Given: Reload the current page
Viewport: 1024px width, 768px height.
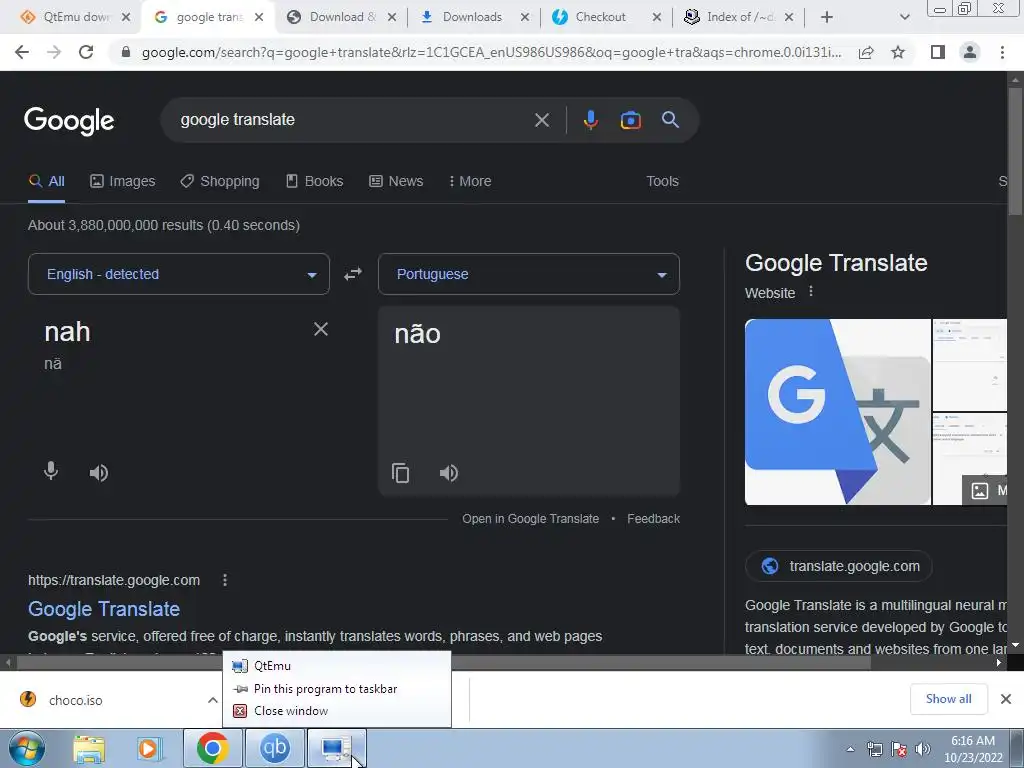Looking at the screenshot, I should coord(86,52).
